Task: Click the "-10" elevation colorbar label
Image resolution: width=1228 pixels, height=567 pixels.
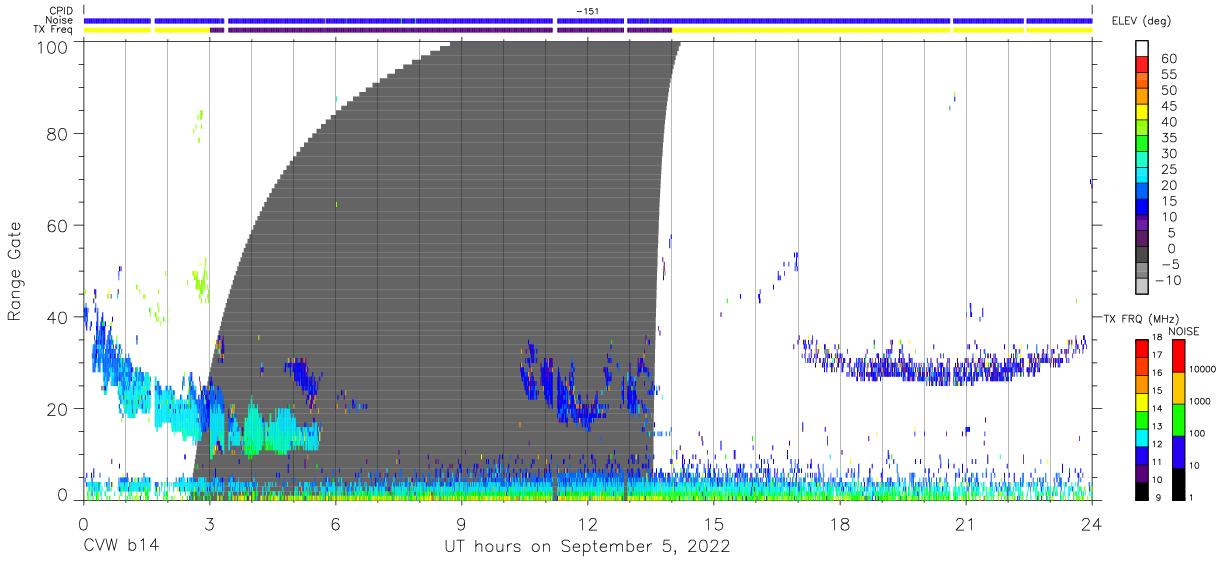Action: [x=1170, y=280]
